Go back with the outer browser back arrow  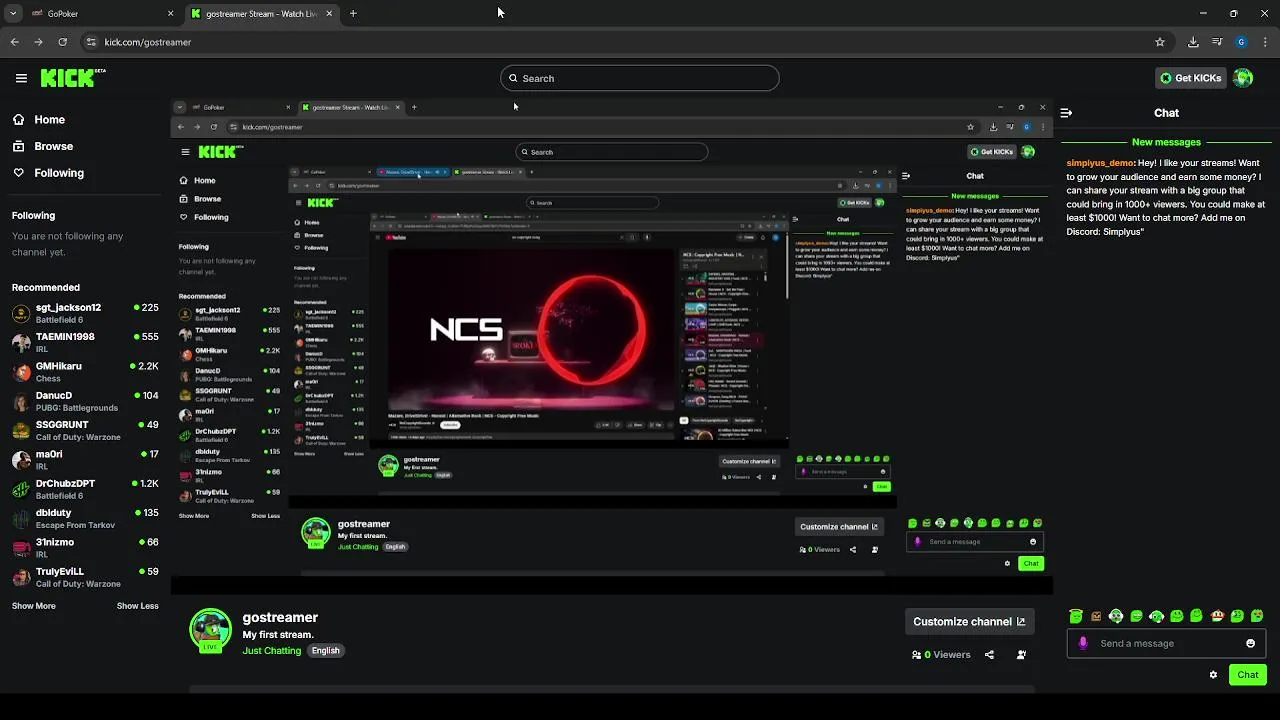[x=14, y=42]
